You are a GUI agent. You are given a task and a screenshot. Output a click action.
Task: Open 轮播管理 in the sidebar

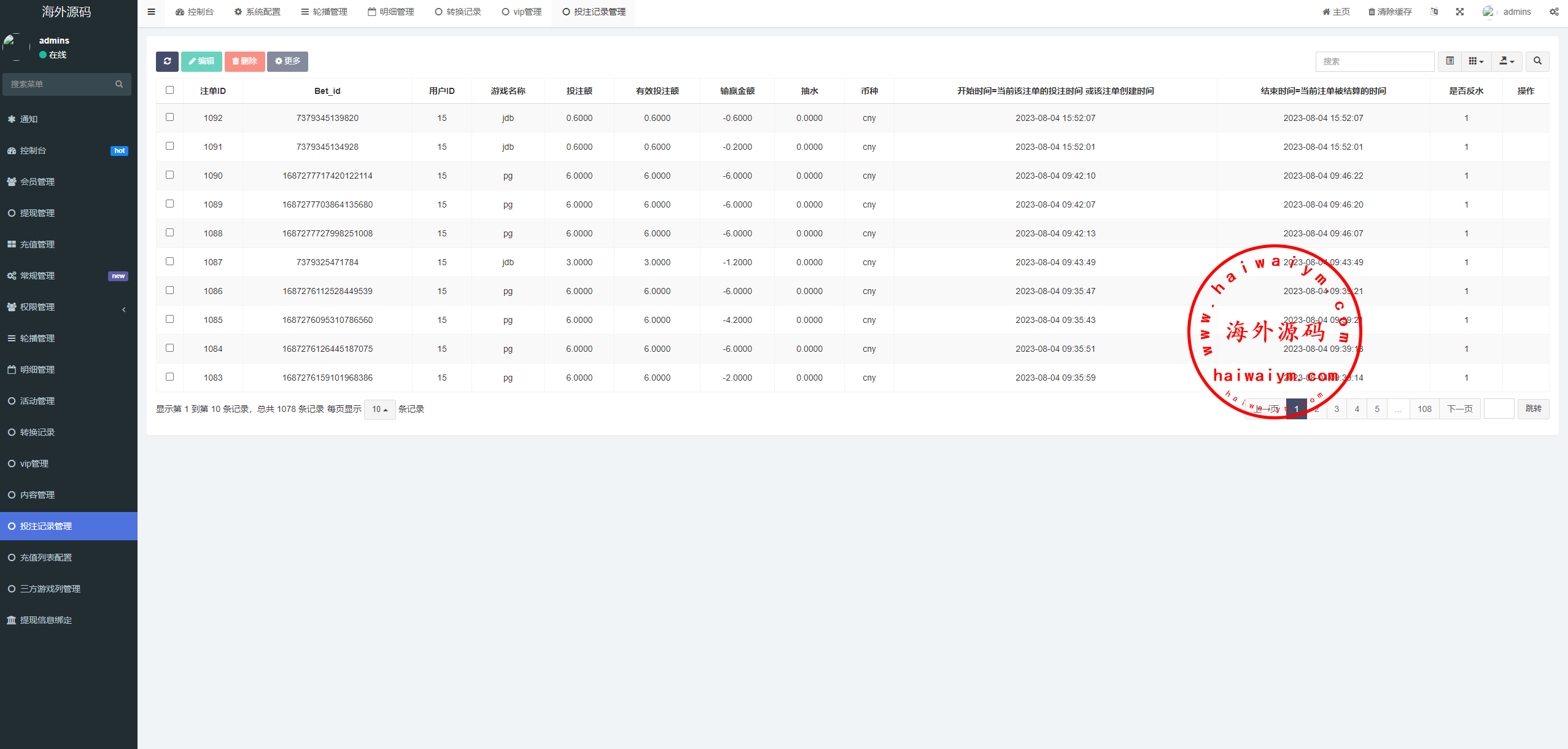69,338
